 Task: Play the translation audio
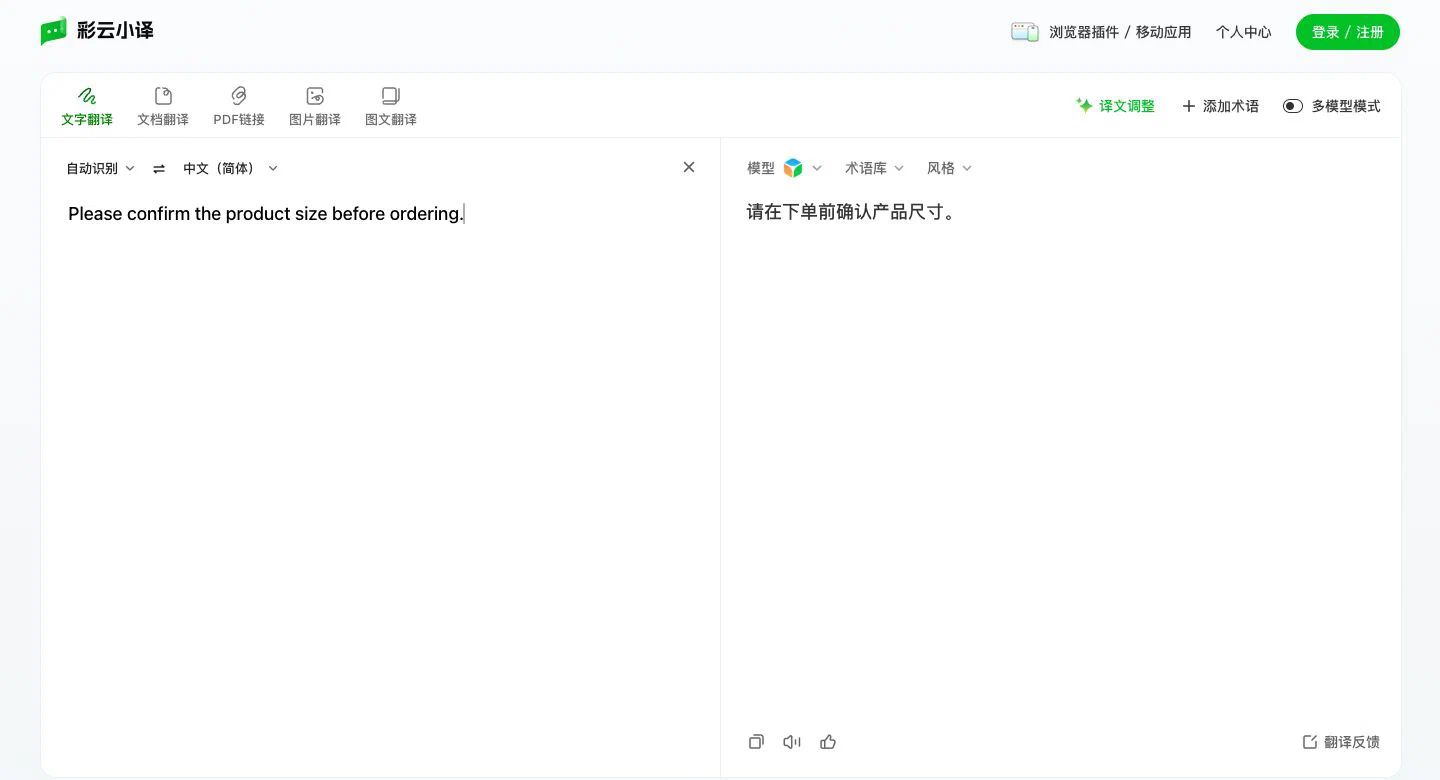point(792,742)
